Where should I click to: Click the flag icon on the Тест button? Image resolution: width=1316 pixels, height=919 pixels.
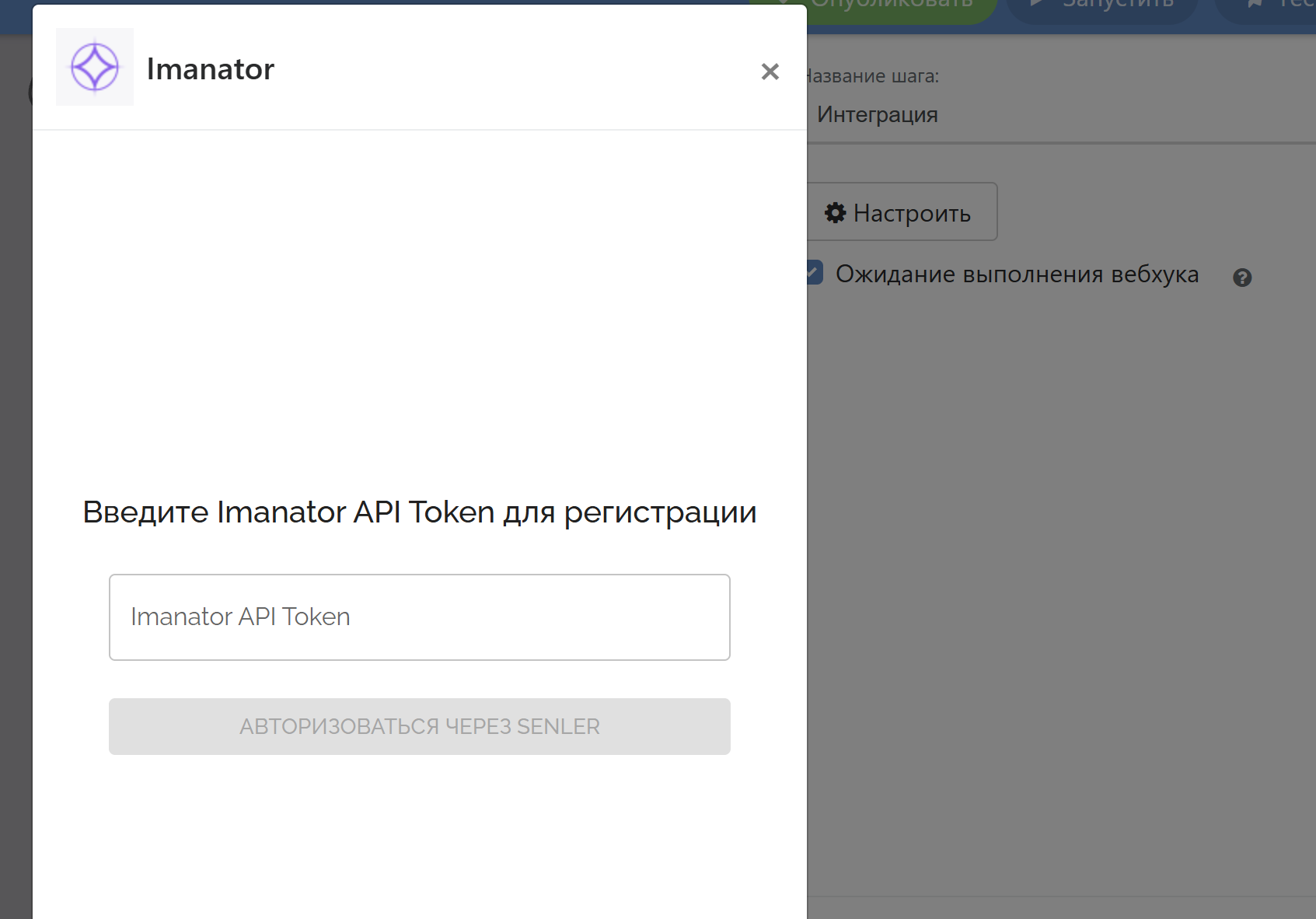(1255, 4)
